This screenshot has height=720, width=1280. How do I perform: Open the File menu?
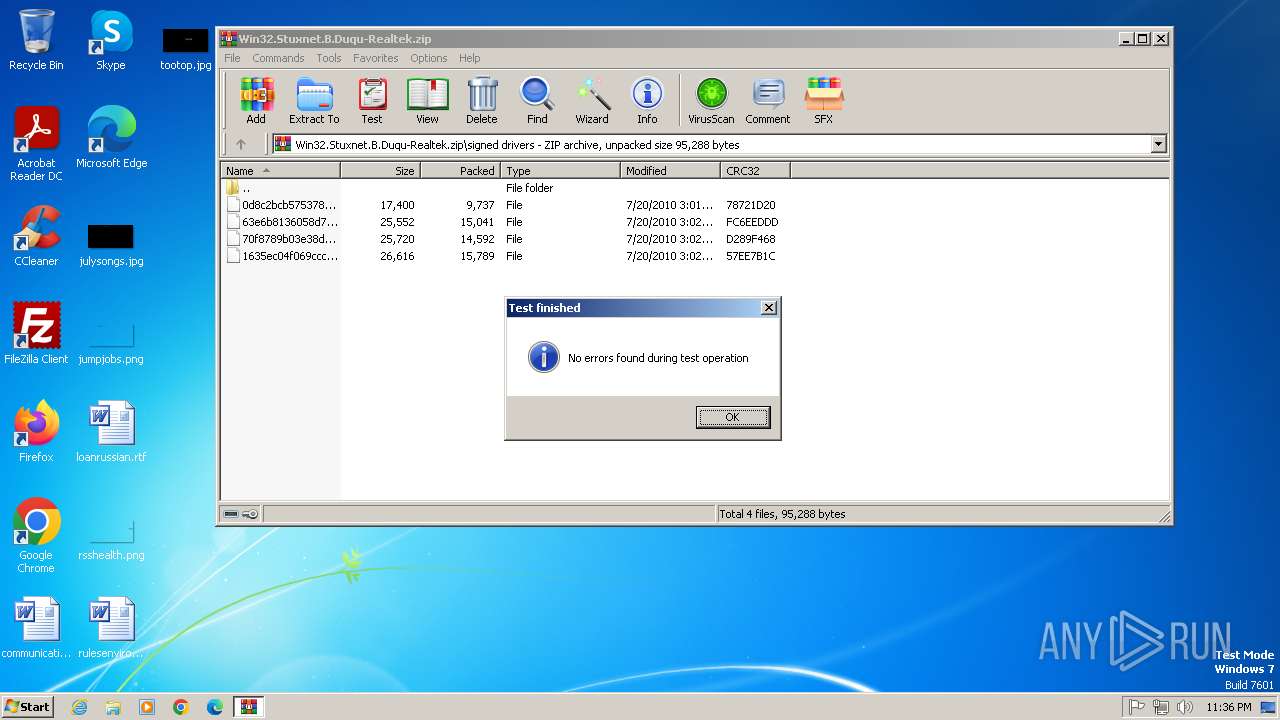pos(232,58)
